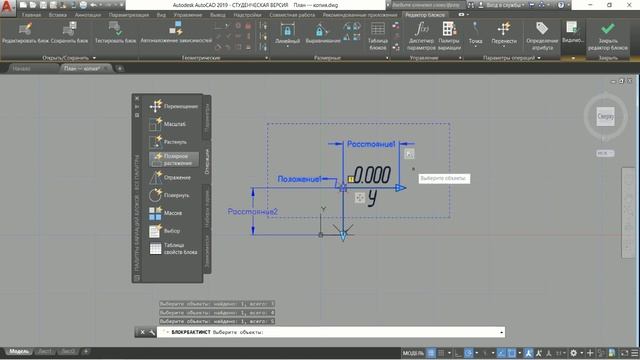
Task: Toggle snap mode in the status bar
Action: click(441, 353)
